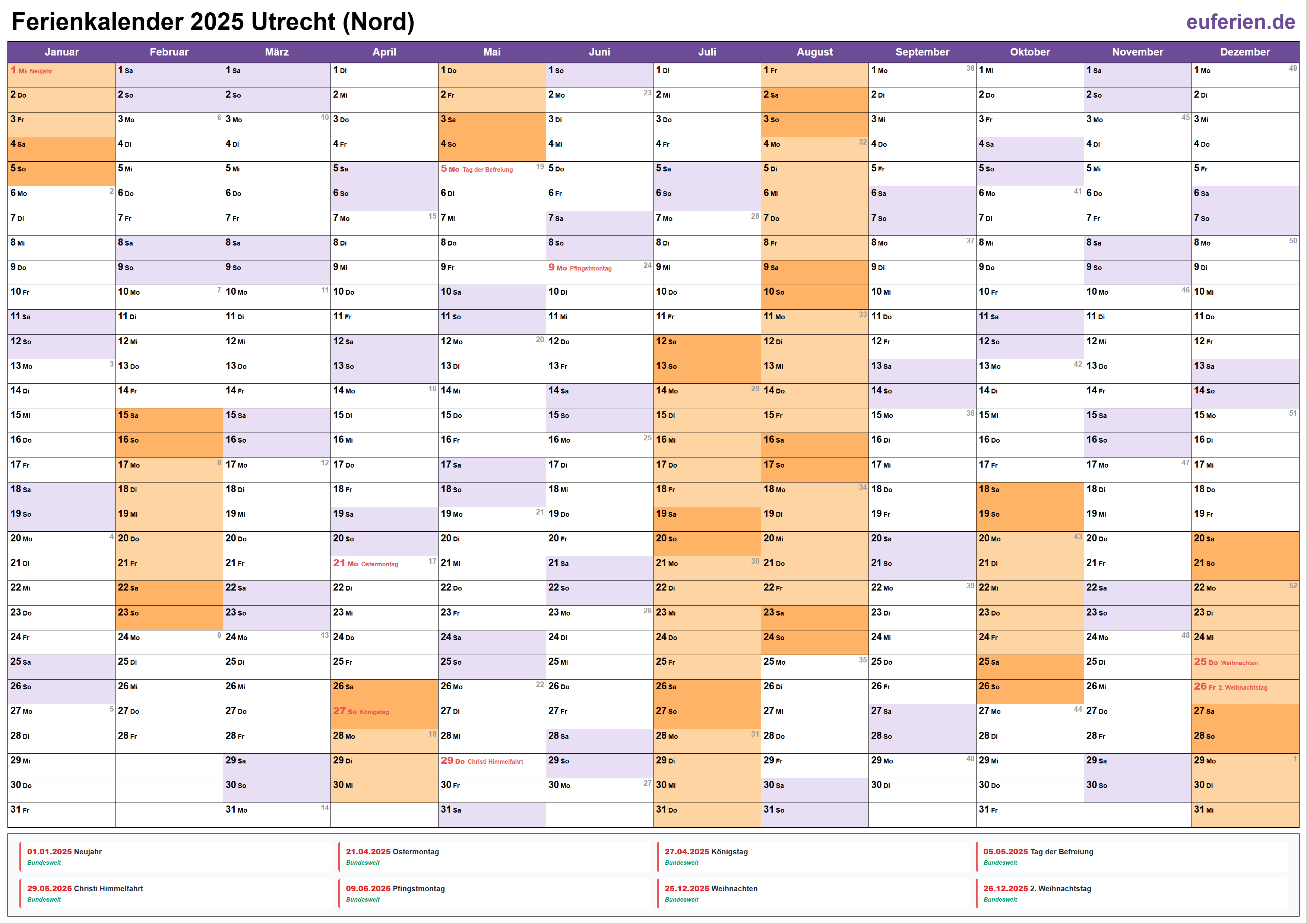The image size is (1307, 924).
Task: Click June 9 Pfingstmontag cell
Action: pyautogui.click(x=599, y=272)
